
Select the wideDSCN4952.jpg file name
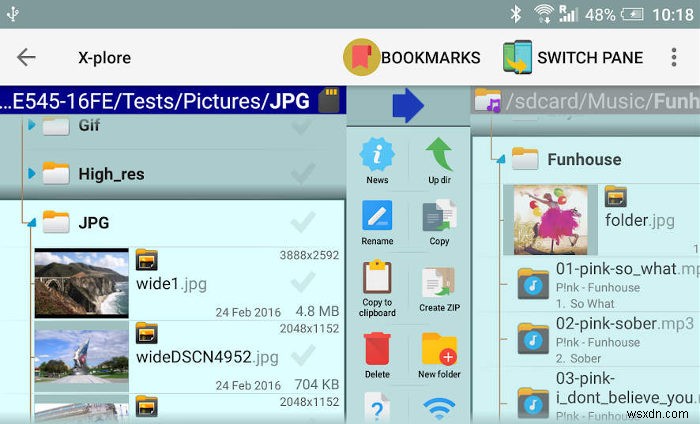coord(207,357)
